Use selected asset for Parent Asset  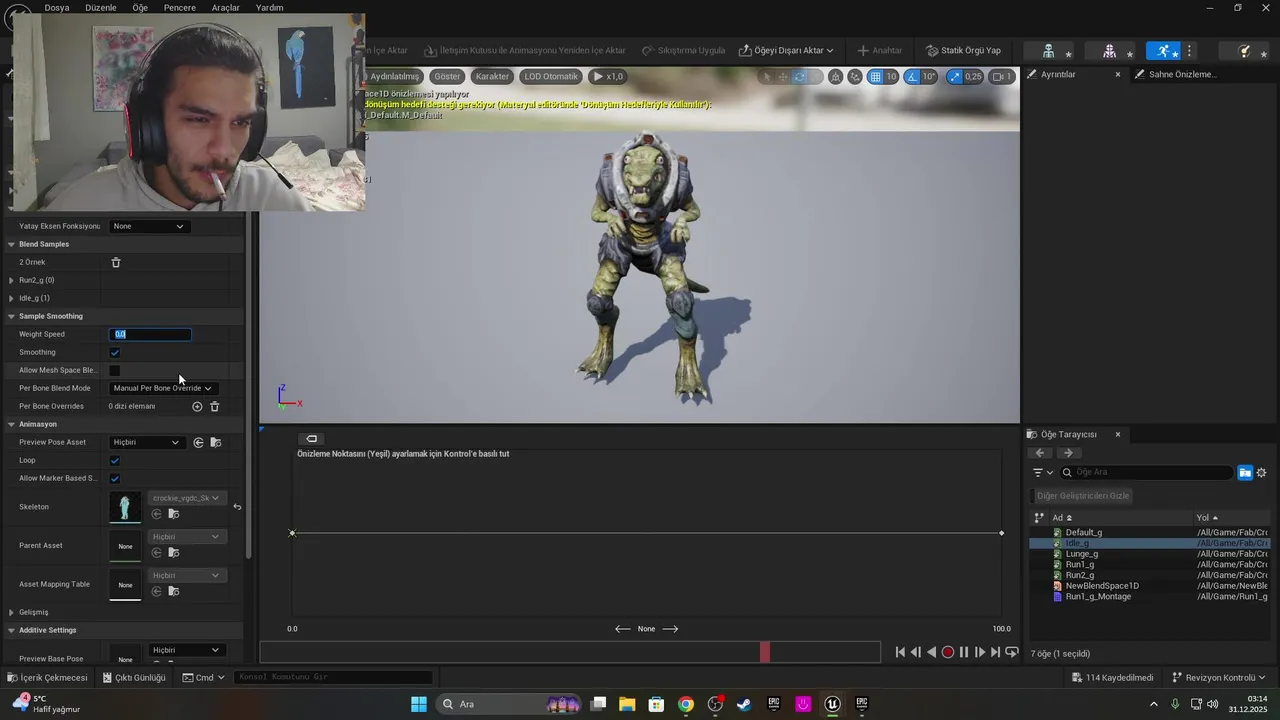(x=156, y=552)
